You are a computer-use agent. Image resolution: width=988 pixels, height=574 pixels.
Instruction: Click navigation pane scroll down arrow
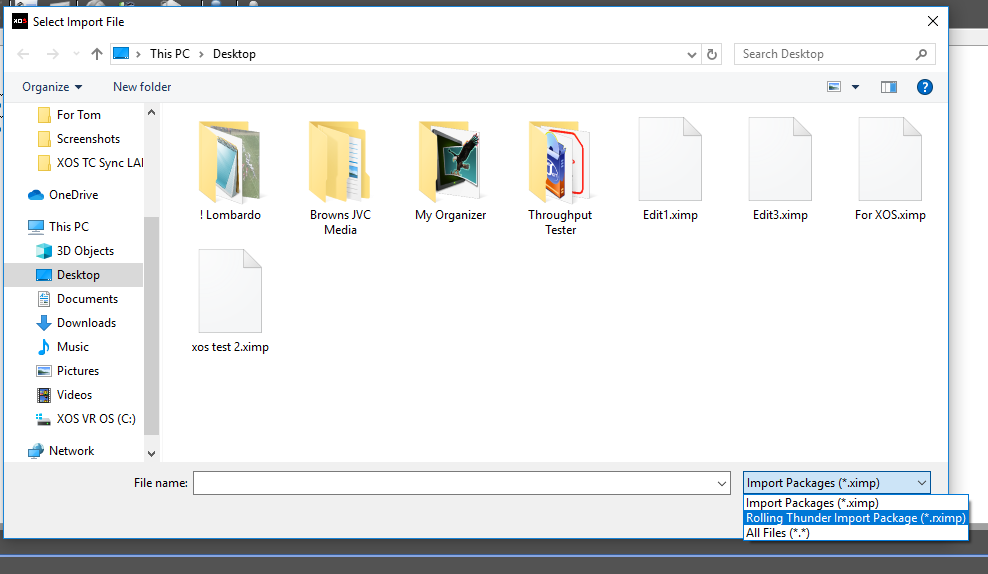pyautogui.click(x=151, y=454)
